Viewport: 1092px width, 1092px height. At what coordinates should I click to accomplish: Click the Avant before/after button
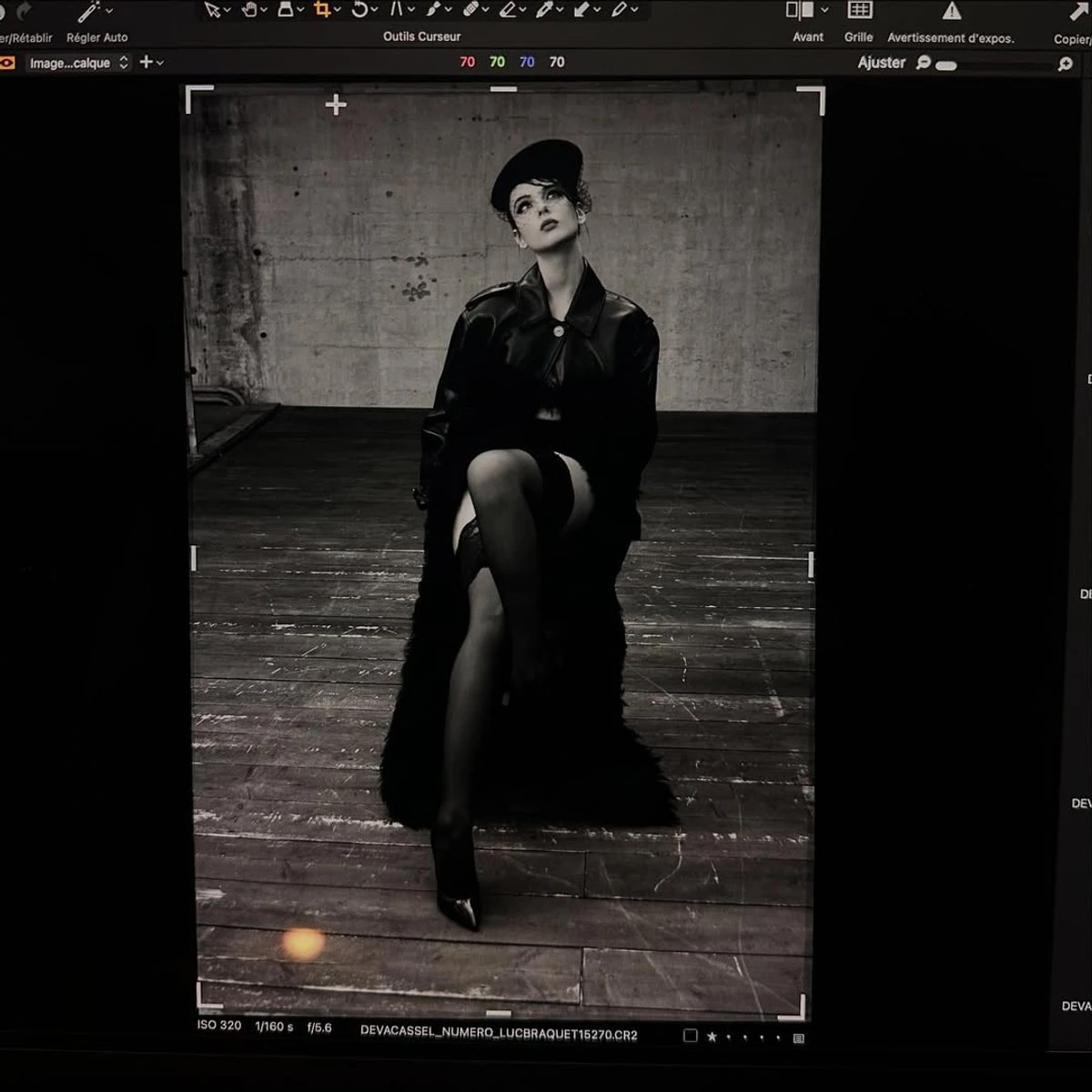pos(800,11)
